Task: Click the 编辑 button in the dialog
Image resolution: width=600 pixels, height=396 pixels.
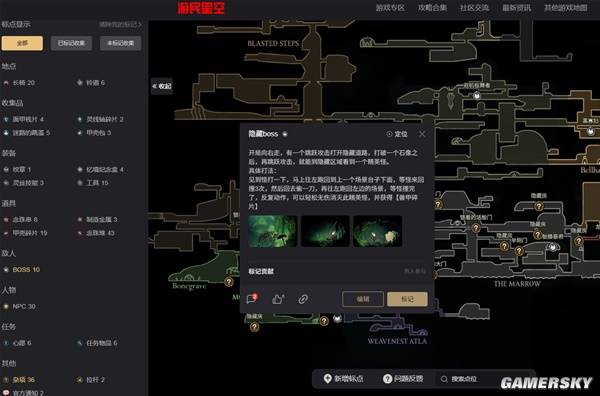Action: coord(363,299)
